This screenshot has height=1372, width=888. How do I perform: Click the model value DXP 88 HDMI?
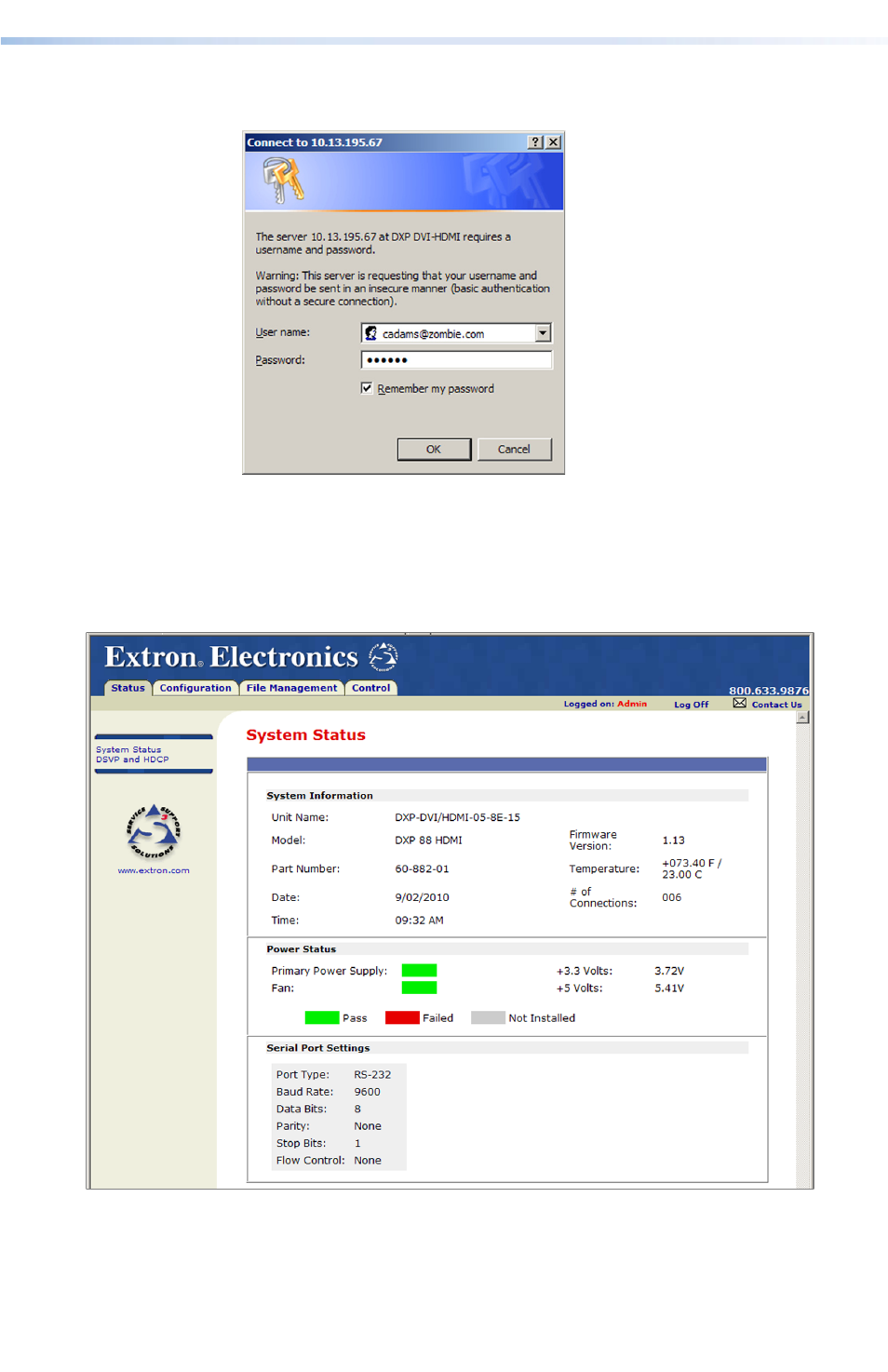428,840
